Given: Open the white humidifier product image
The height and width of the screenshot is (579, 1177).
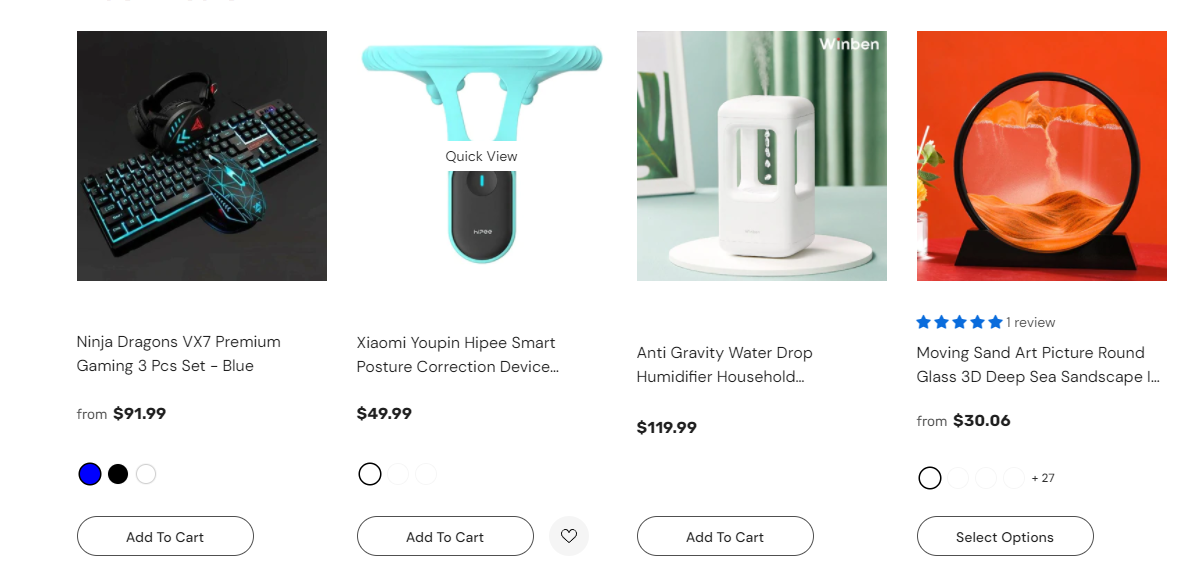Looking at the screenshot, I should coord(762,155).
